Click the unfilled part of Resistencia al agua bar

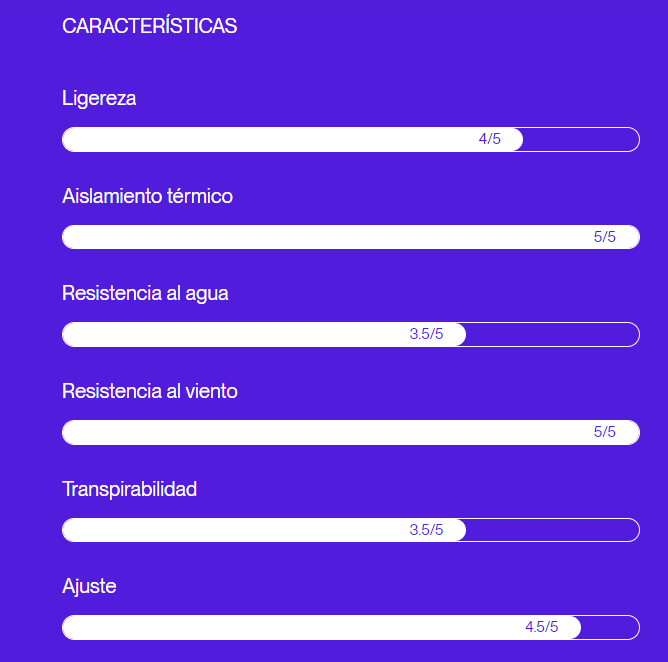tap(552, 335)
